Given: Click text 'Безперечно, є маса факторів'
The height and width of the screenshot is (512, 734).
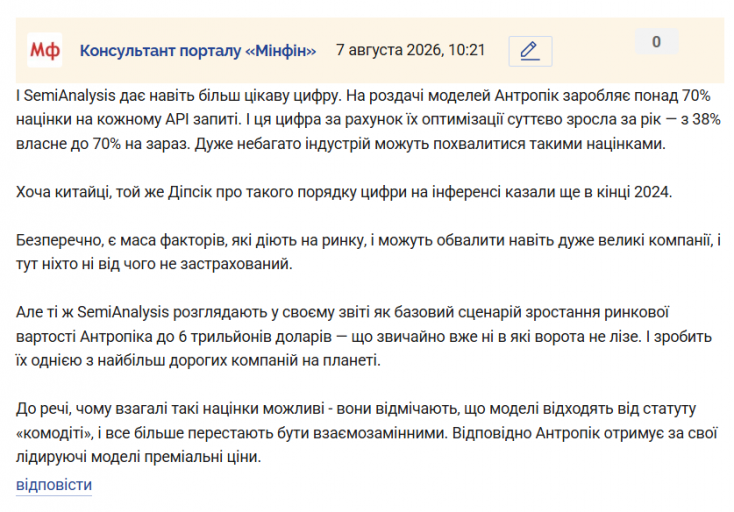Looking at the screenshot, I should [x=121, y=240].
